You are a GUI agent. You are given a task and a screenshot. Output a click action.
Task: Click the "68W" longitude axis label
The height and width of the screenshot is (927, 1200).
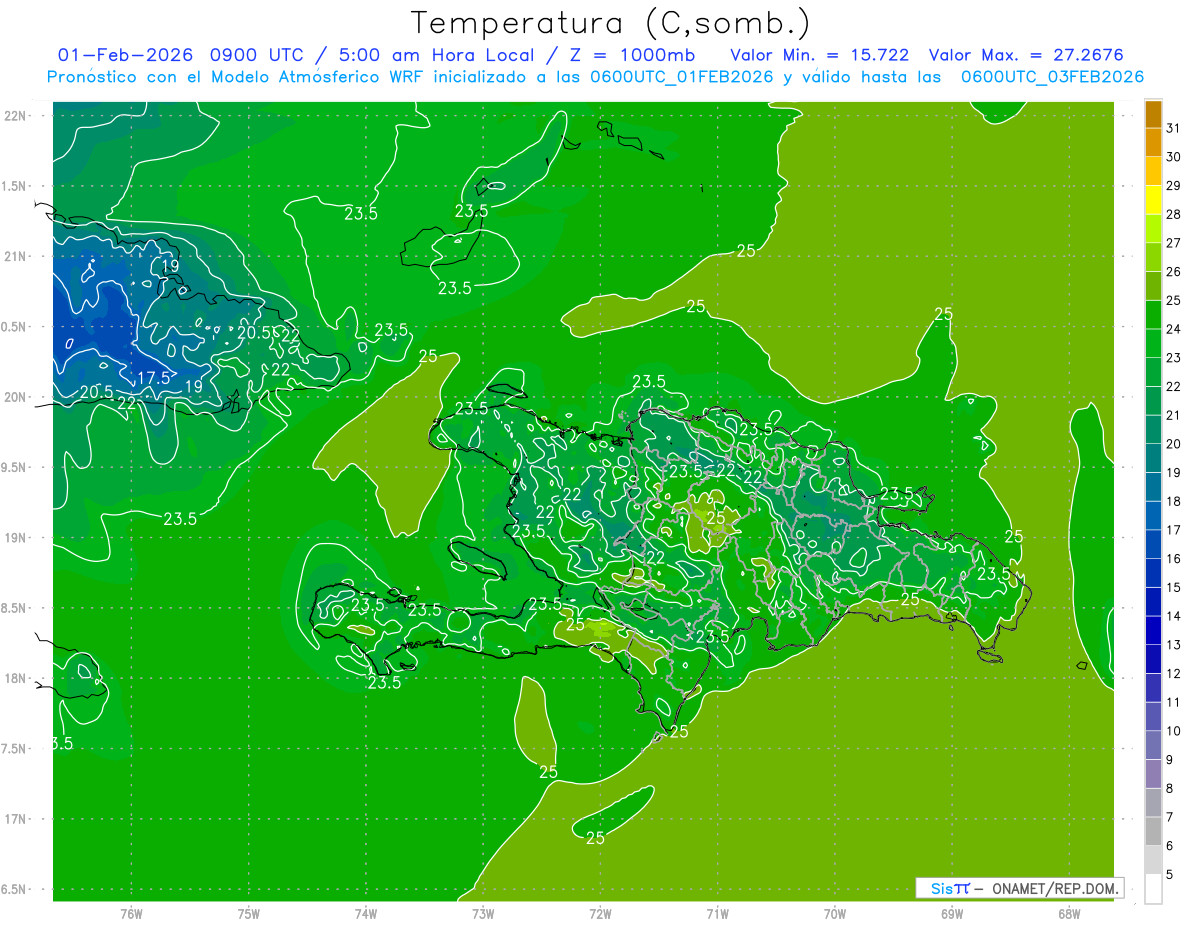1069,914
